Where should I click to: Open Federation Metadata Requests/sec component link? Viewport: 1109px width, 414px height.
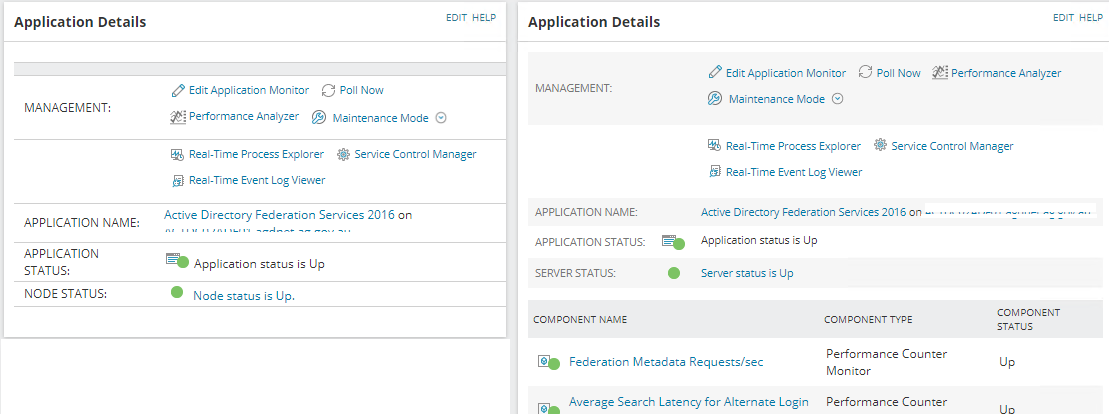click(666, 362)
